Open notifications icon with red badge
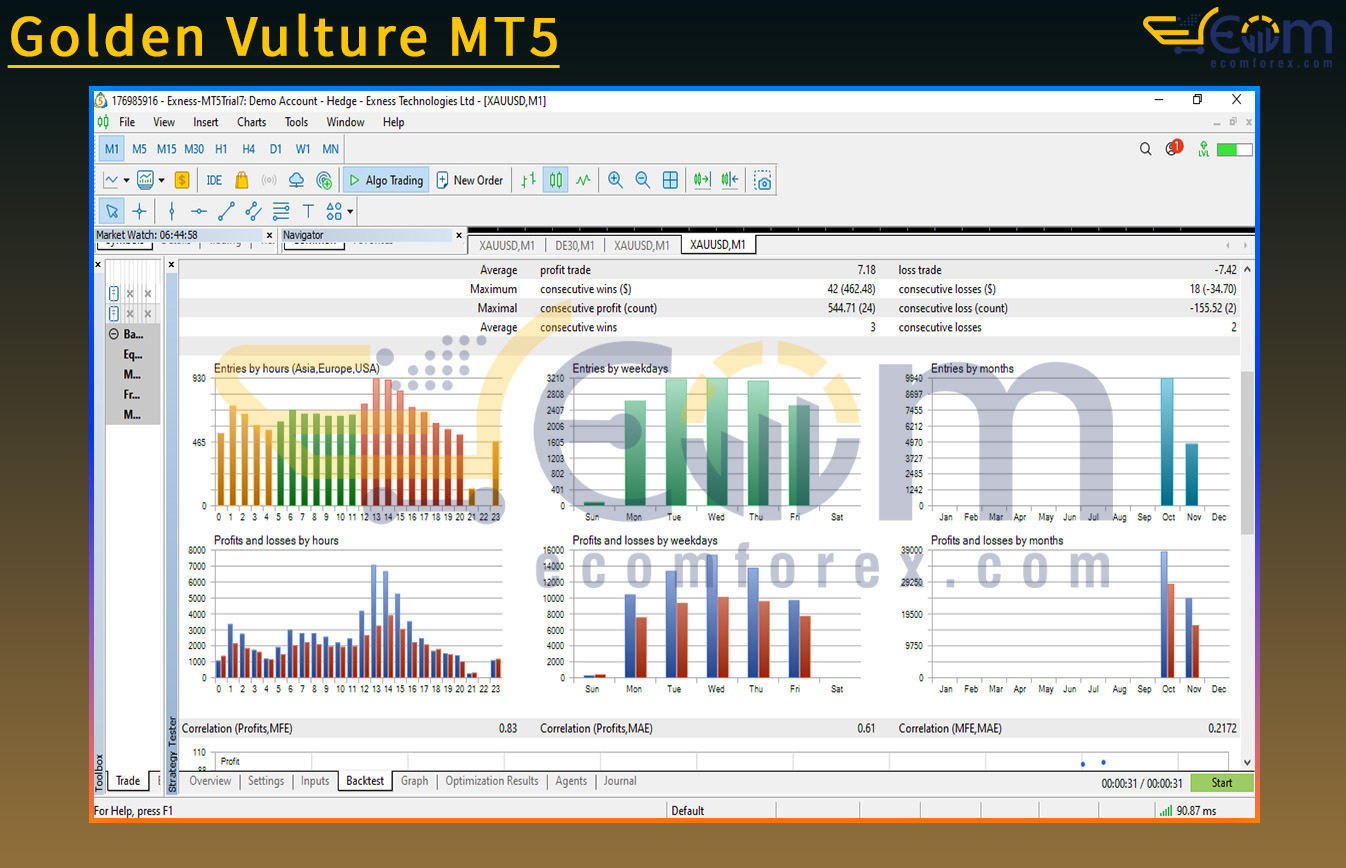The image size is (1346, 868). [1173, 149]
